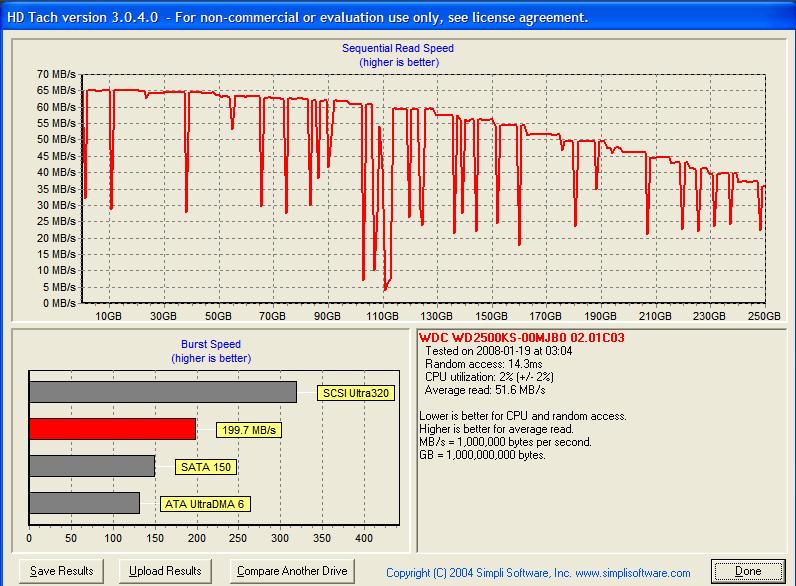Image resolution: width=796 pixels, height=586 pixels.
Task: Choose Compare Another Drive
Action: tap(292, 571)
